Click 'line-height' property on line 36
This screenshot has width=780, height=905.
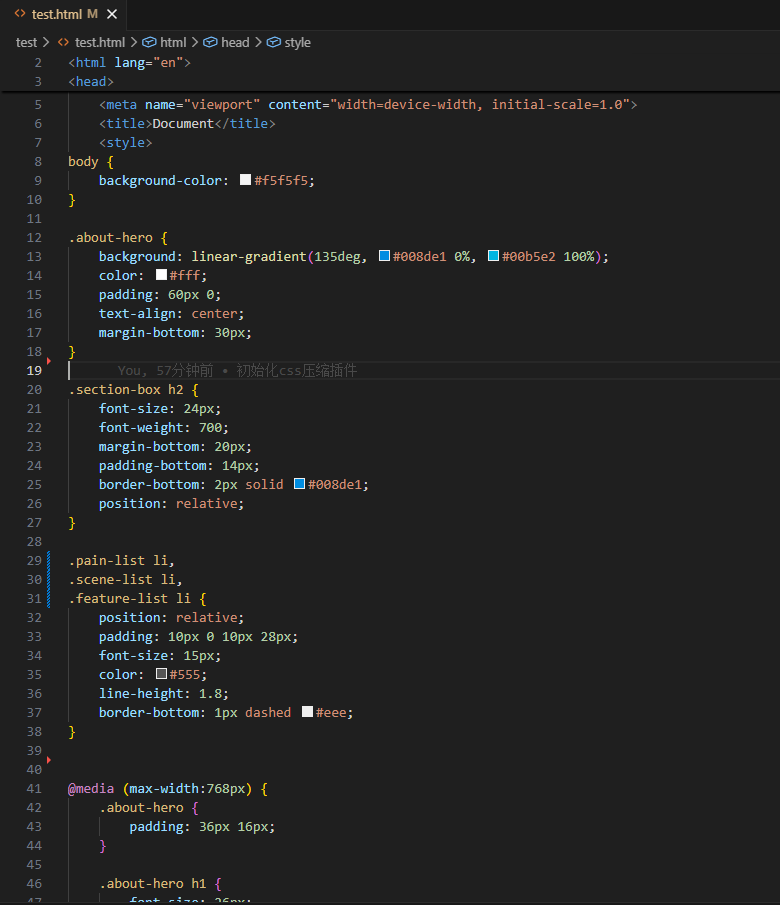point(141,693)
